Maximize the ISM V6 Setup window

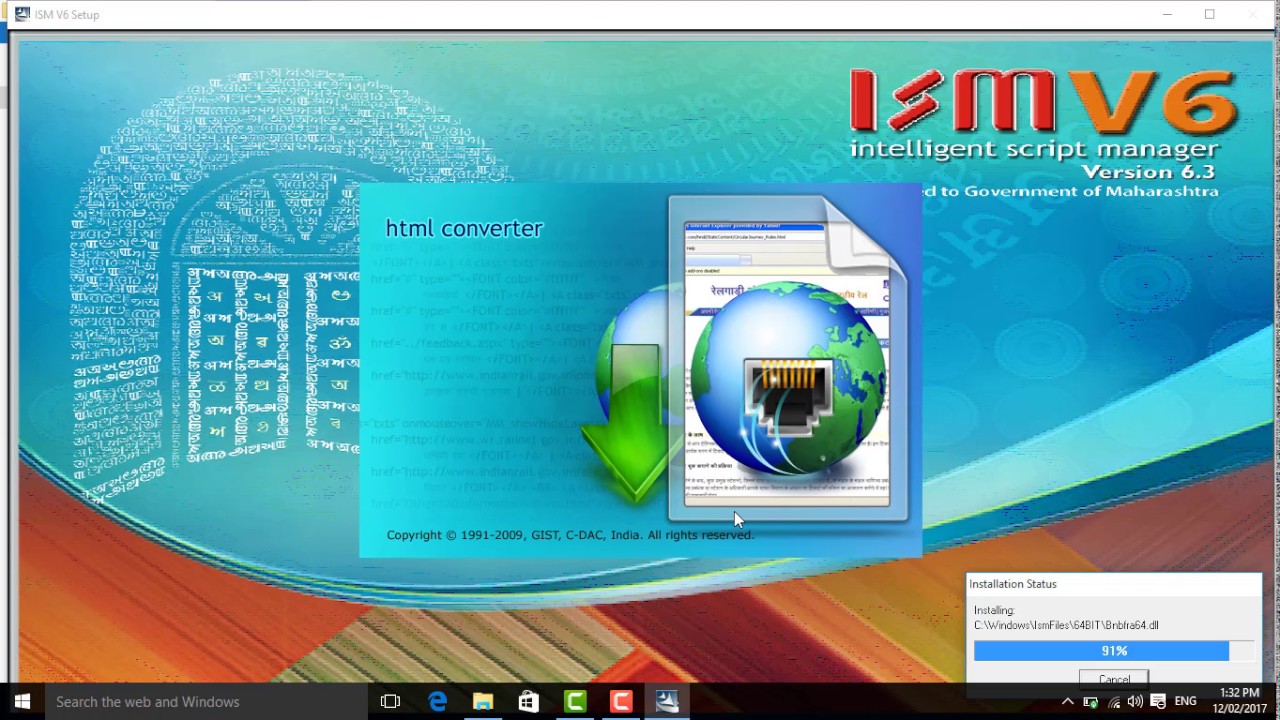coord(1210,14)
